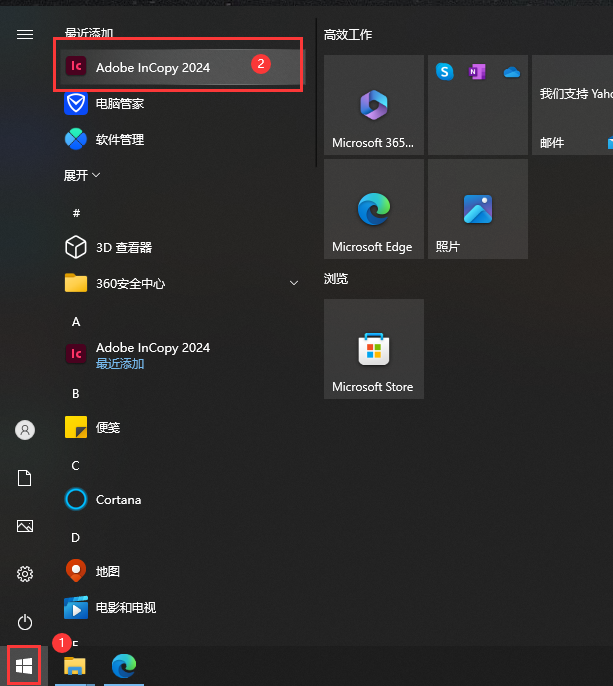Open 3D 查看器 app
613x686 pixels.
coord(123,247)
